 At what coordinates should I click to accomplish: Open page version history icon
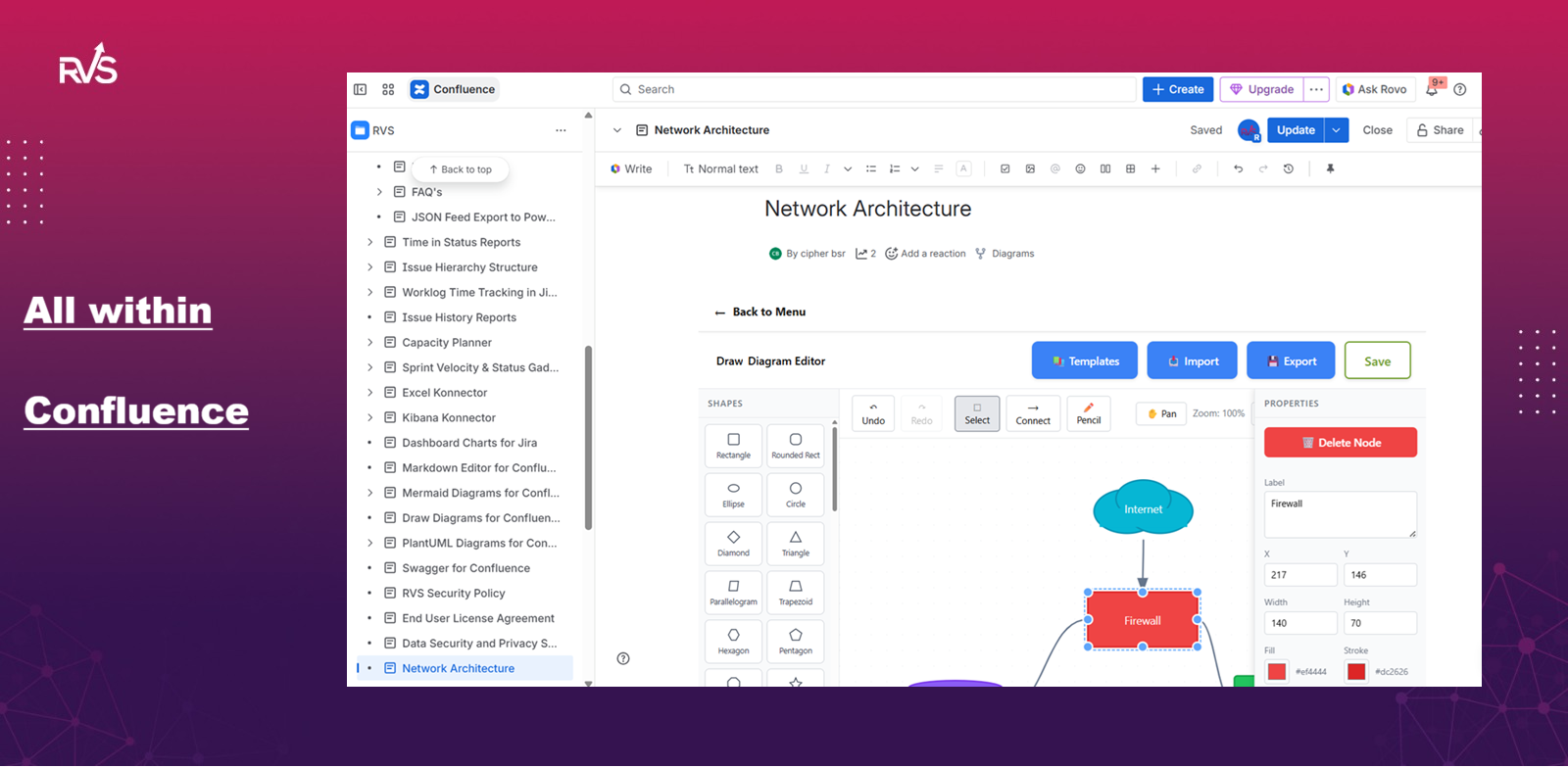1289,168
